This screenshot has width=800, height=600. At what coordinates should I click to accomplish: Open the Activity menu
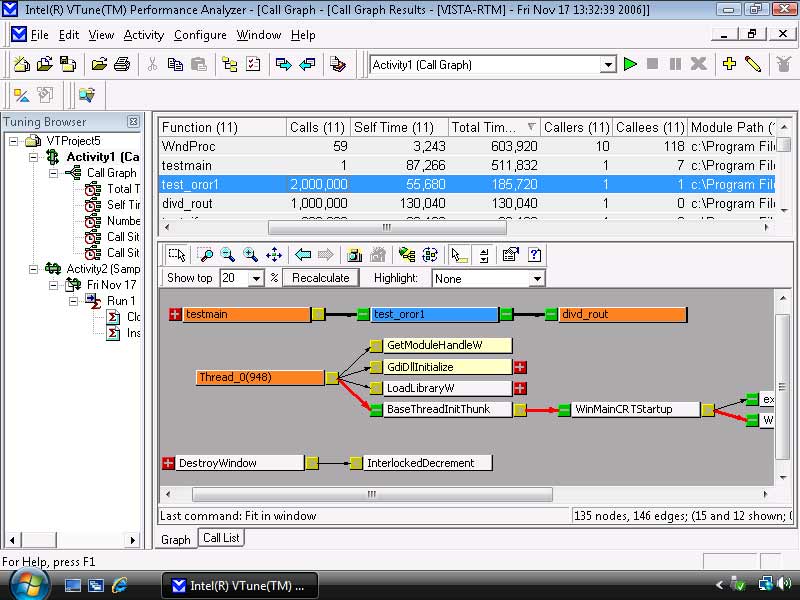click(144, 35)
